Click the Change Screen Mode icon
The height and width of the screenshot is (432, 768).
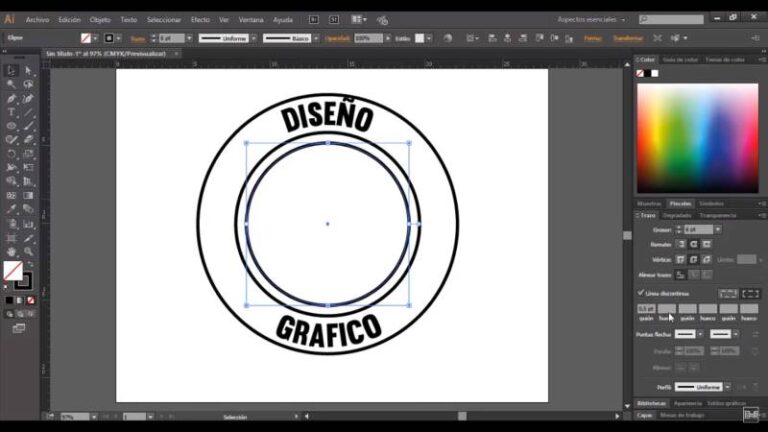point(19,328)
